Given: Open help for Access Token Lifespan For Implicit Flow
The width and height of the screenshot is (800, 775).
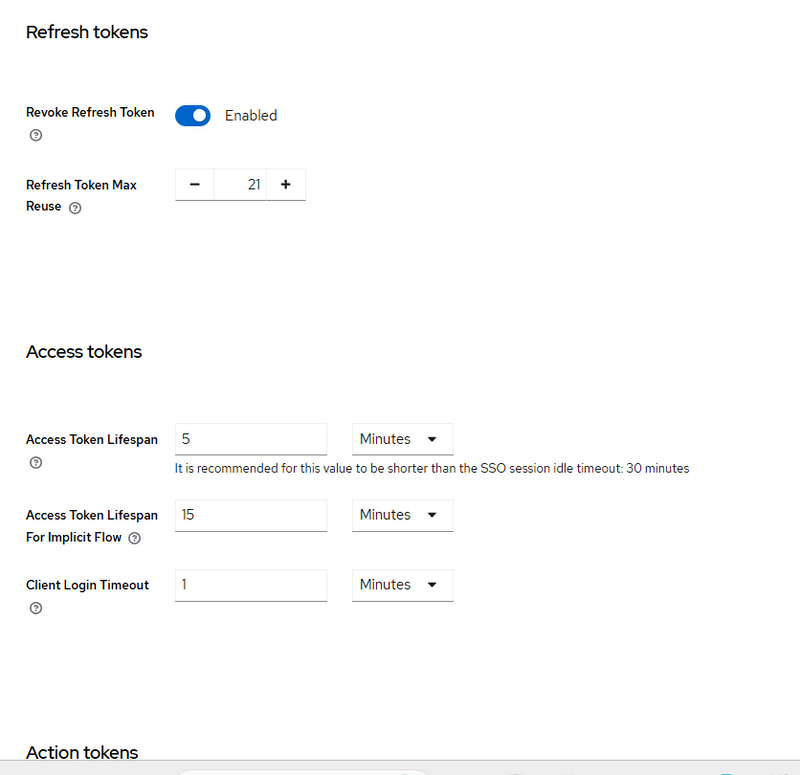Looking at the screenshot, I should [134, 538].
